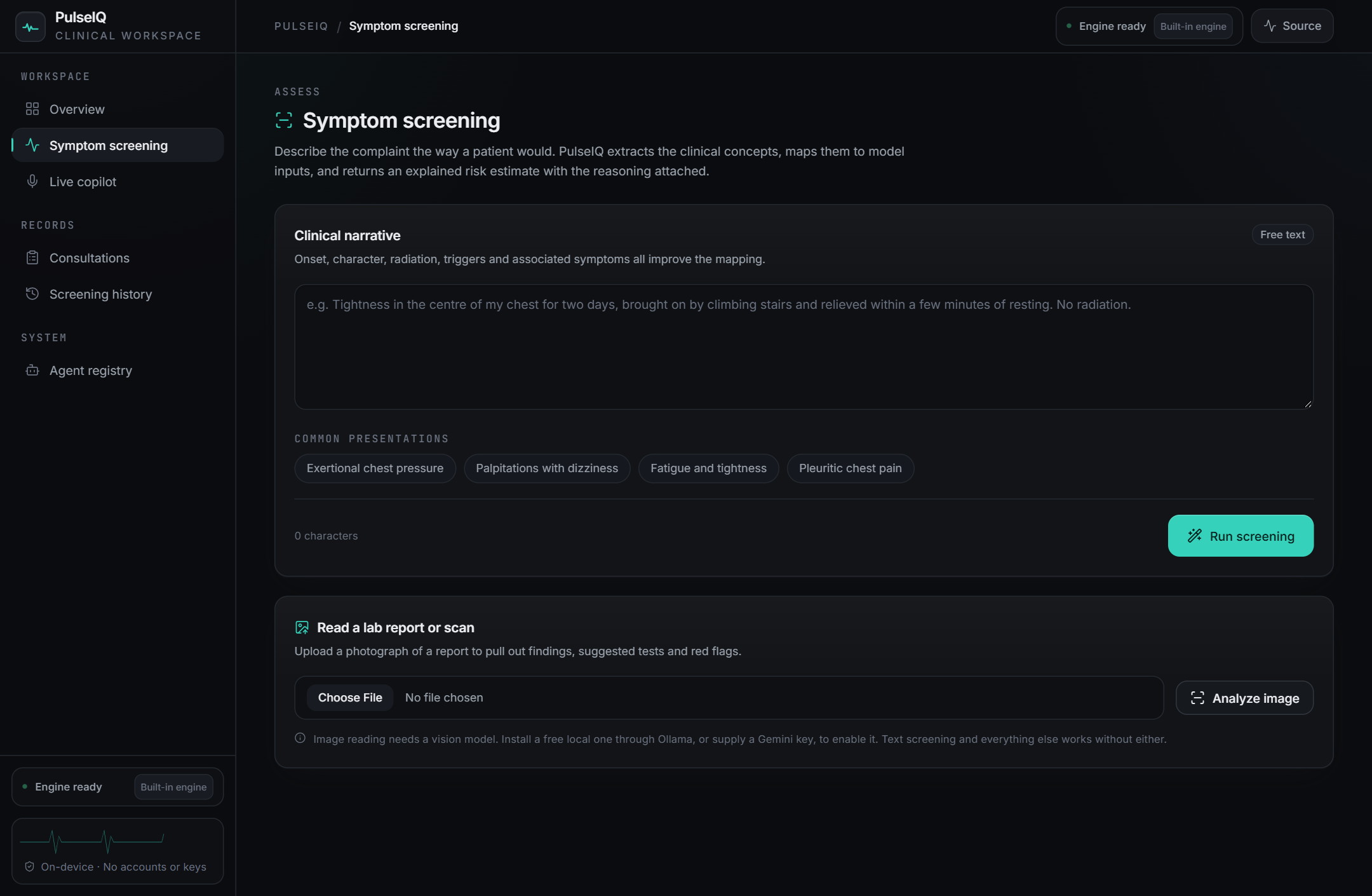The width and height of the screenshot is (1372, 896).
Task: Open the Agent registry
Action: tap(118, 370)
